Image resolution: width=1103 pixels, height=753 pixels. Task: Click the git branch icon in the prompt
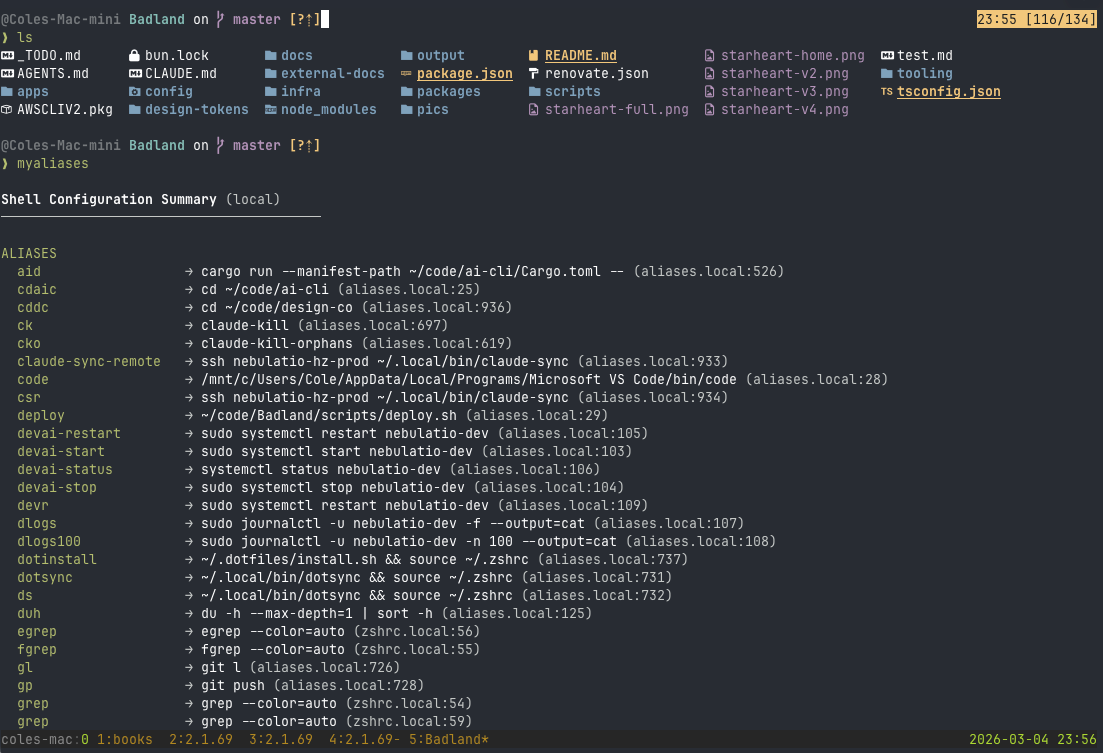[x=219, y=18]
